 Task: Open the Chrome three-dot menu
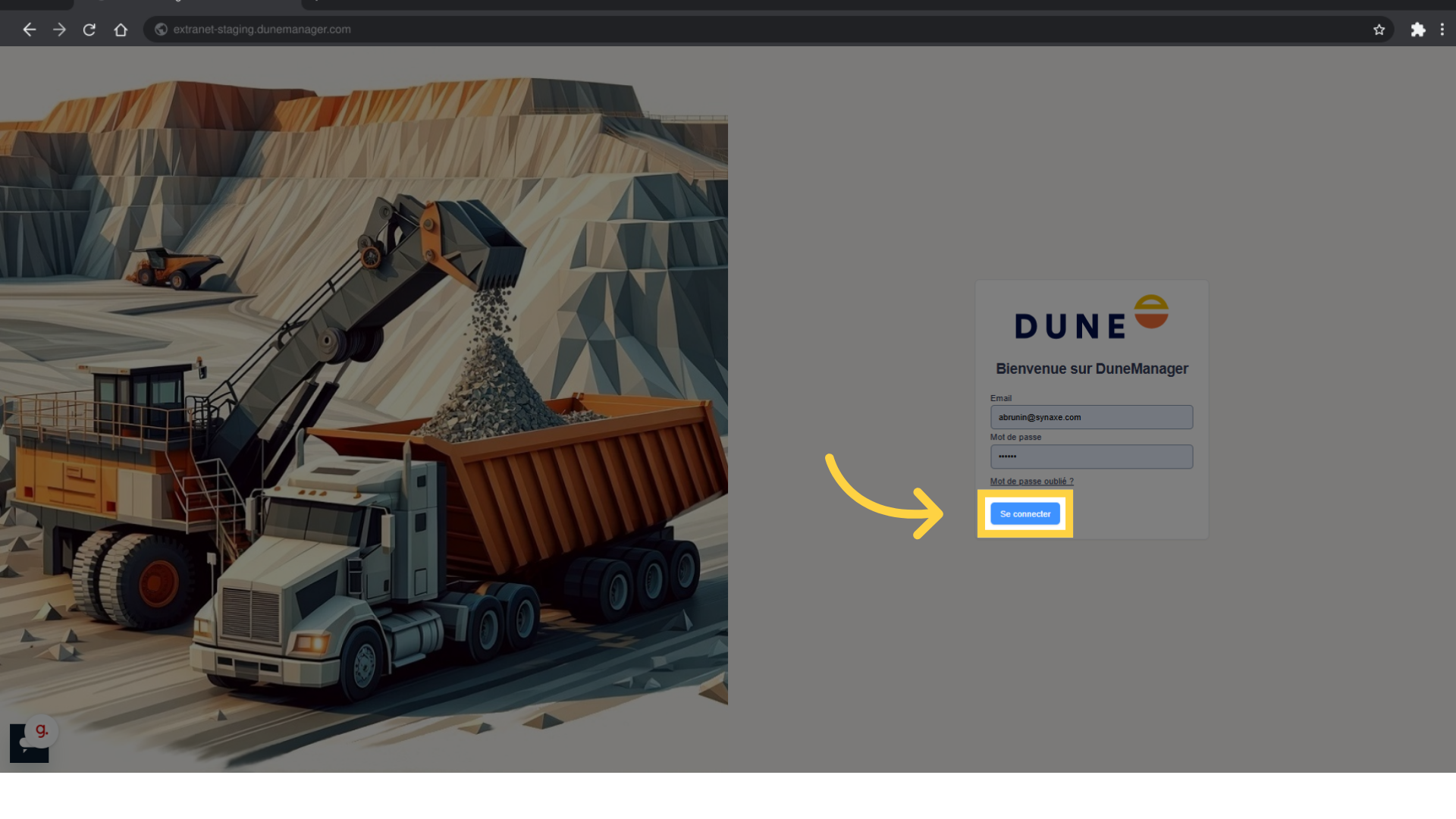(x=1443, y=30)
